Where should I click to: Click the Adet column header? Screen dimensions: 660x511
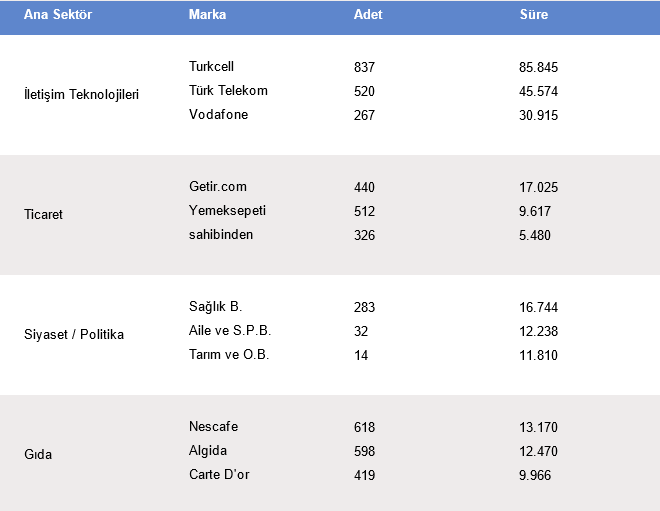point(368,15)
